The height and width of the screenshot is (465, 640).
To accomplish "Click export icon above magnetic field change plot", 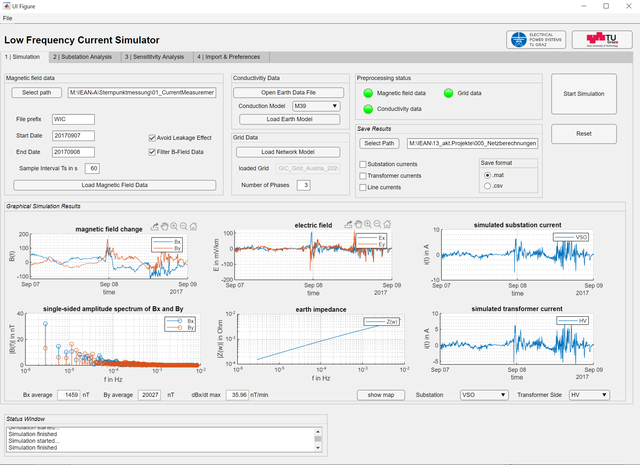I will point(155,227).
